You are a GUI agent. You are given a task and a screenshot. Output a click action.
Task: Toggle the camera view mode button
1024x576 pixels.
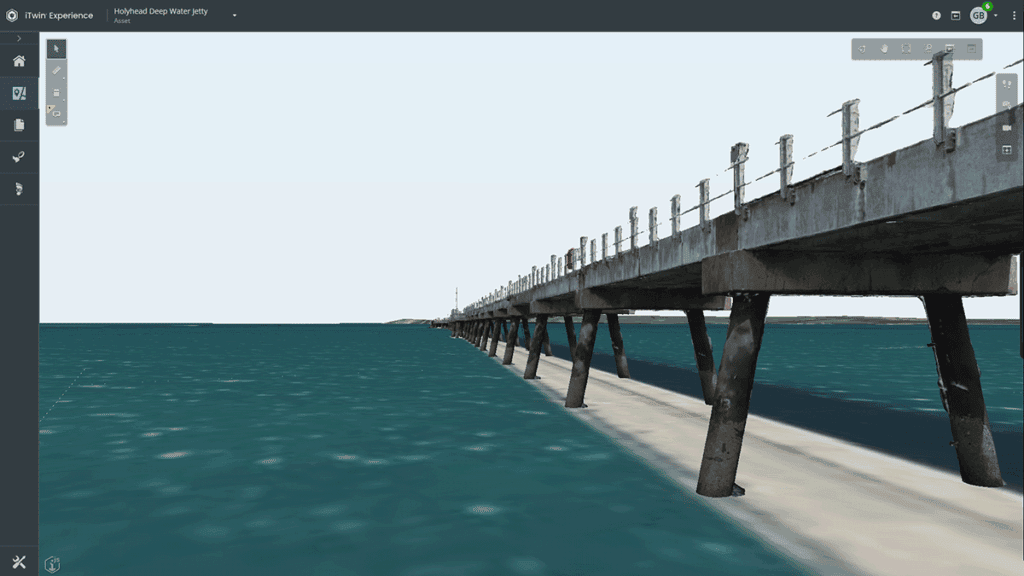1007,128
